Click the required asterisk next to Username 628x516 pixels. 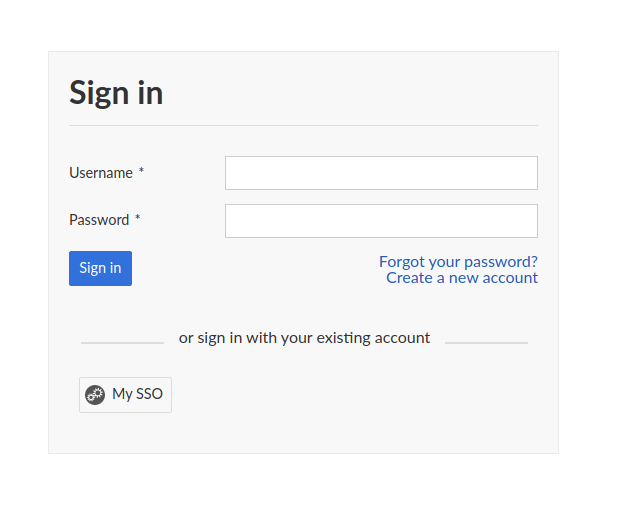[141, 172]
